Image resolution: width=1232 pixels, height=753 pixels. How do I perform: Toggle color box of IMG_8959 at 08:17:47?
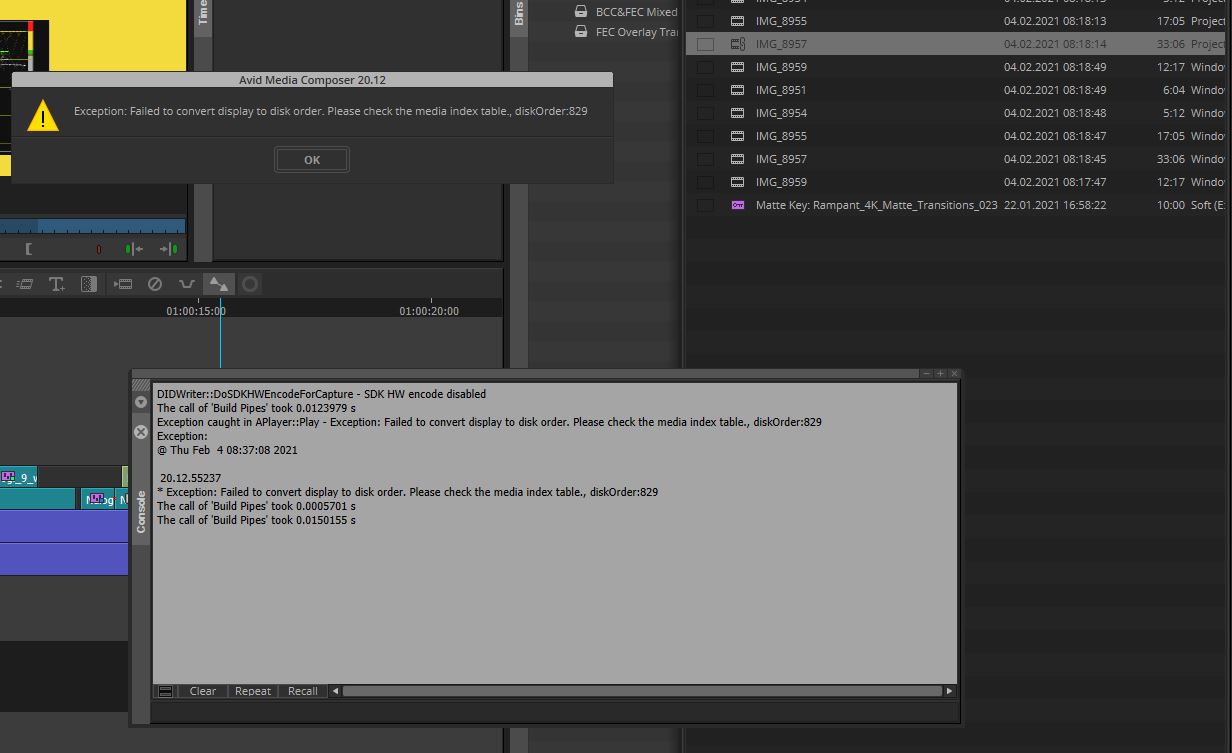pos(705,182)
